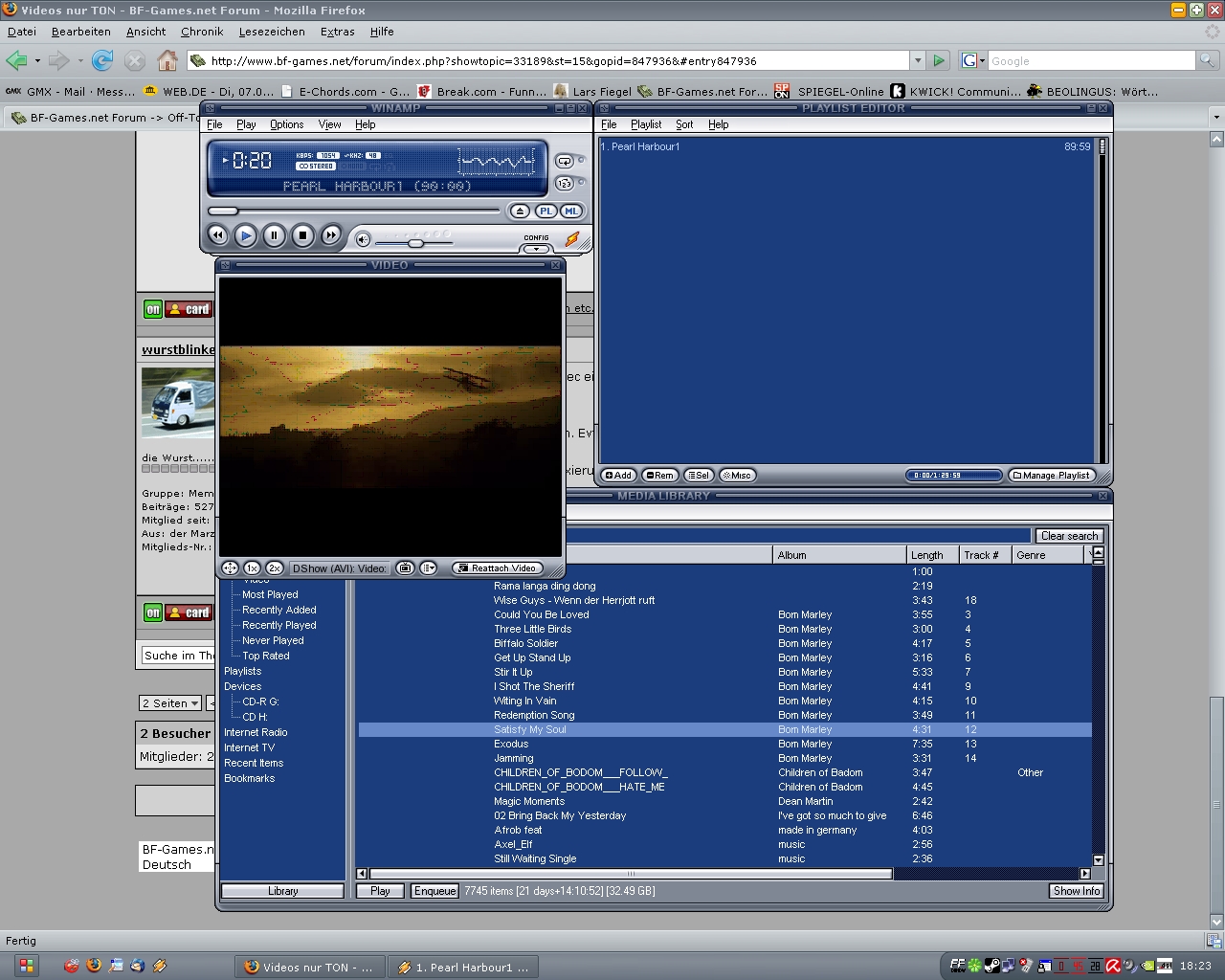
Task: Click the Firefox search magnifier icon
Action: click(1208, 60)
